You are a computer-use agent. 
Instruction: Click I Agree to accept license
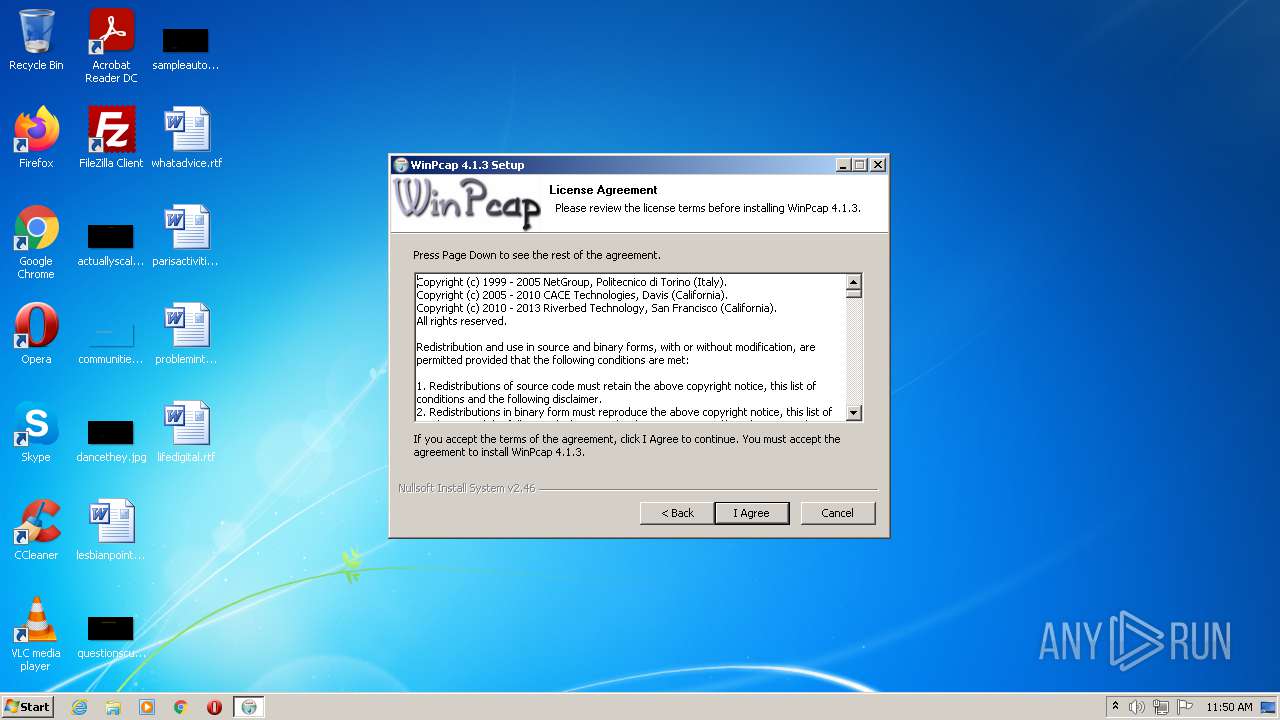click(752, 513)
